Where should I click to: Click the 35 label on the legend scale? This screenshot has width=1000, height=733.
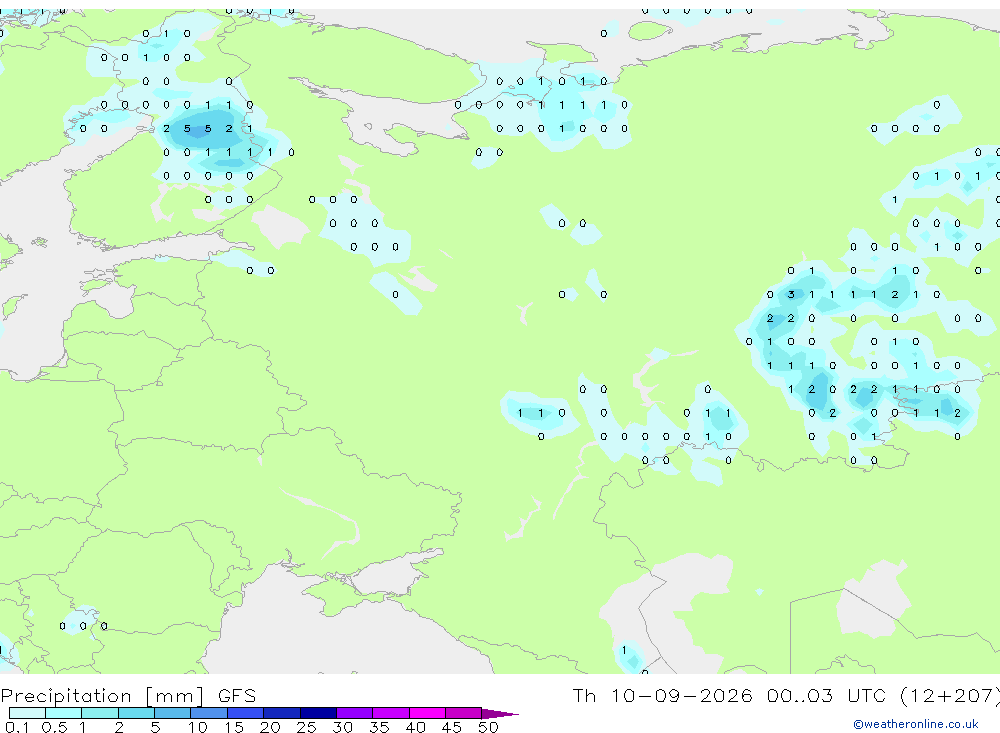pos(379,727)
